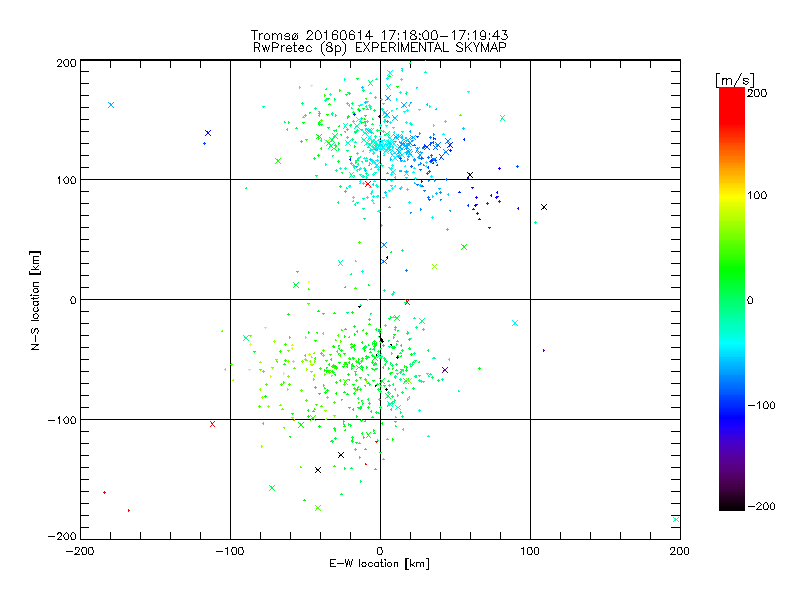Click the colorbar '0' label
800x600 pixels.
[x=750, y=300]
